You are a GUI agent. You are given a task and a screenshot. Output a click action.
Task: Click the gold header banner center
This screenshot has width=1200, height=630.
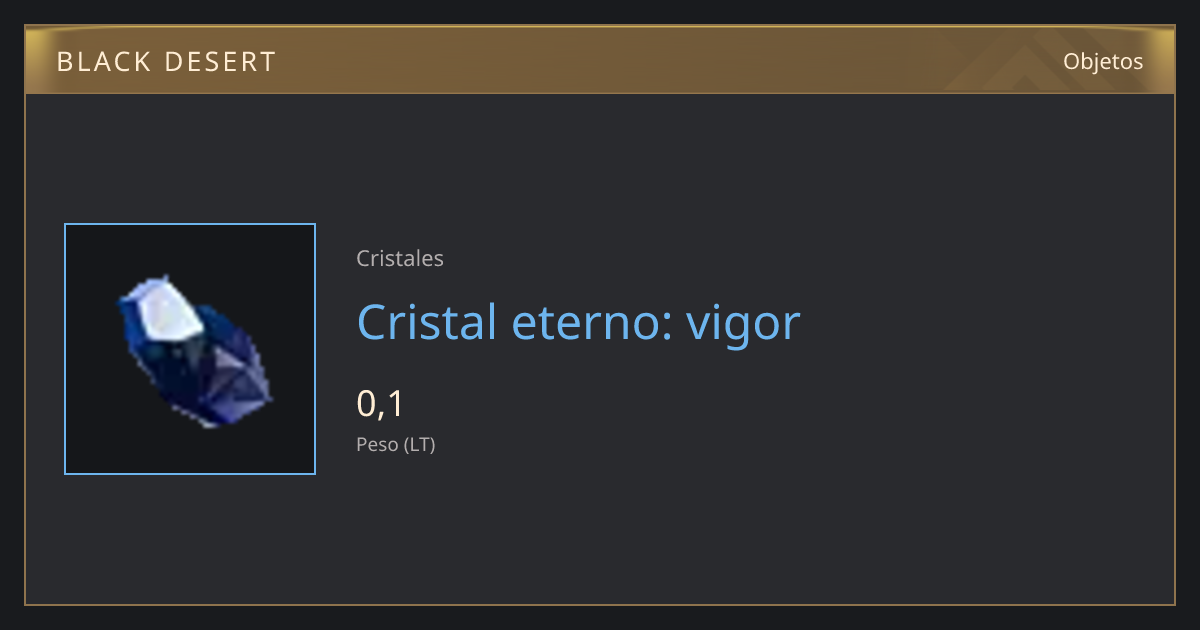(x=600, y=60)
